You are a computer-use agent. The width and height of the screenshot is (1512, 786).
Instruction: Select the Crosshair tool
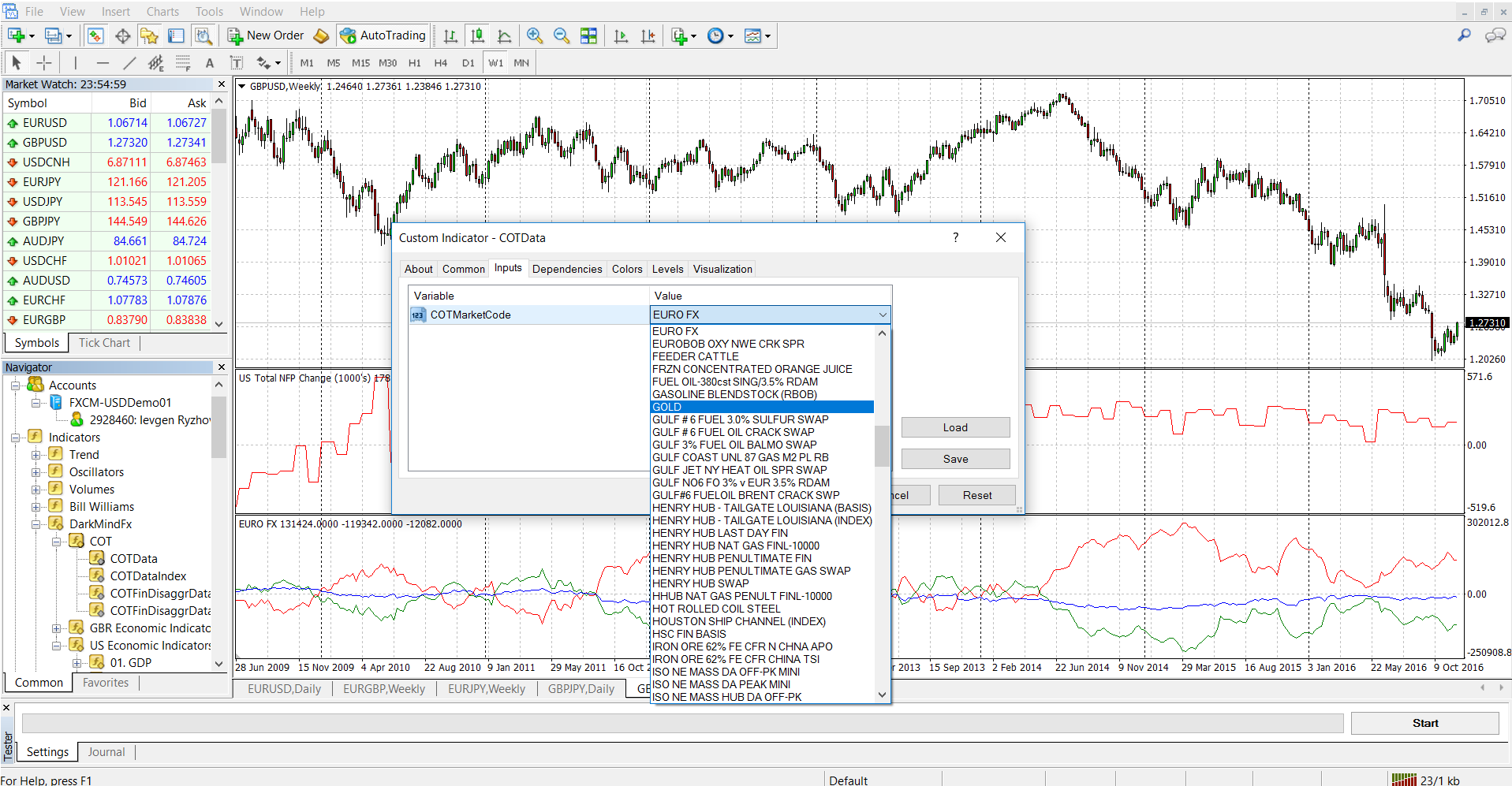44,63
